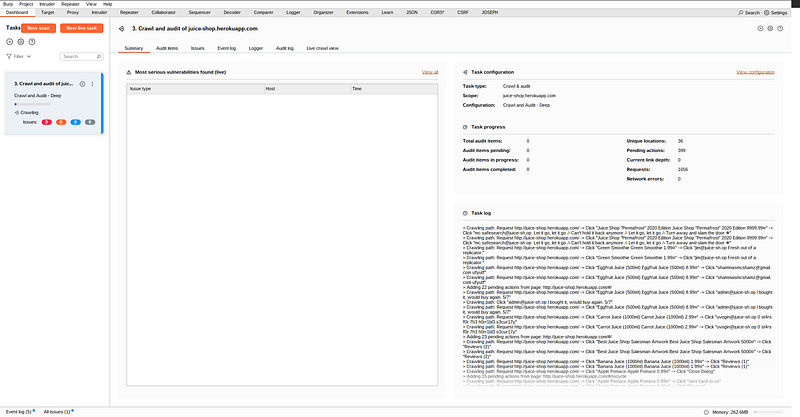Click the Memory icon in status bar
The image size is (800, 417).
tap(706, 412)
